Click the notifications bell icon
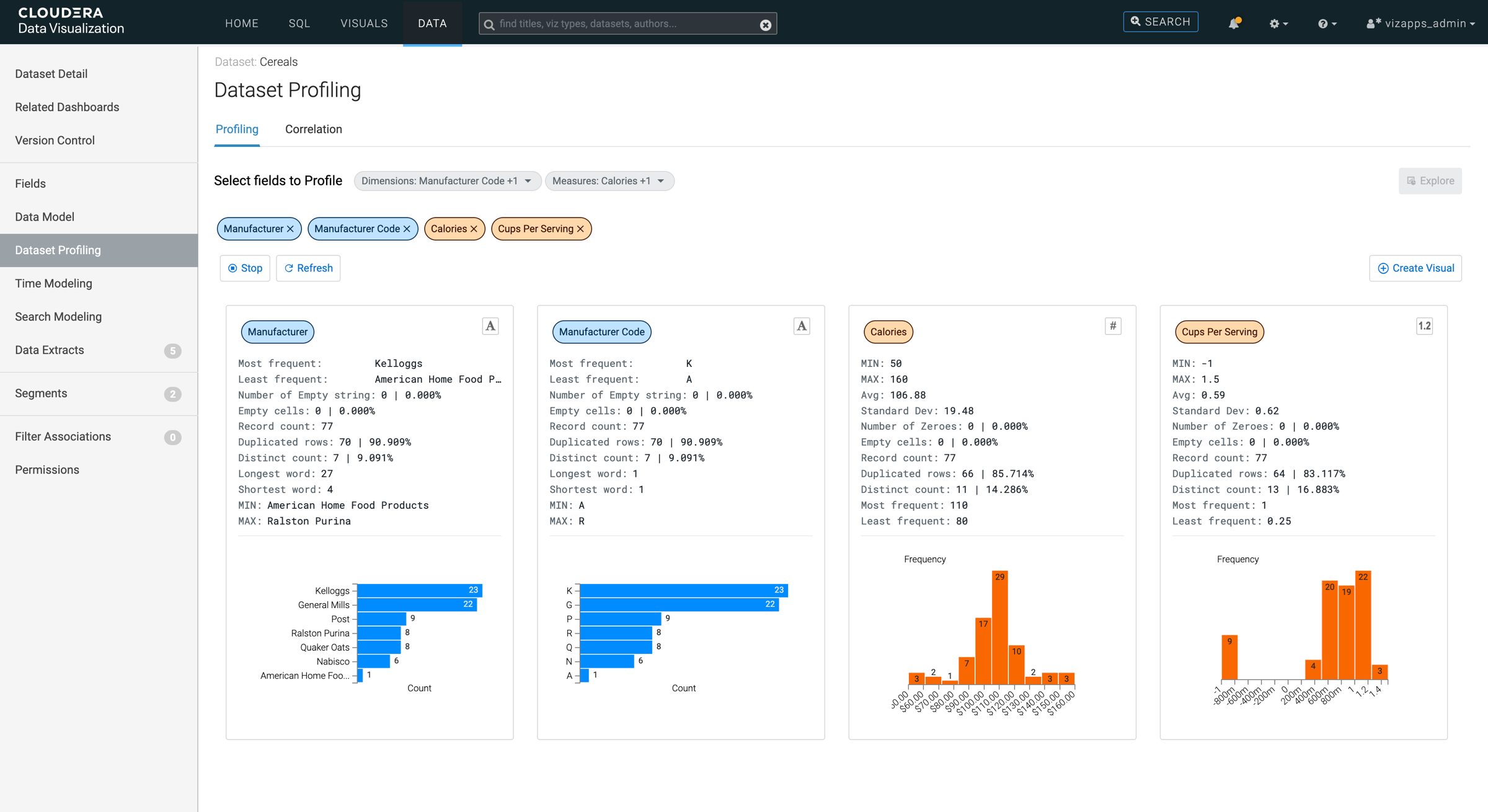1488x812 pixels. [x=1233, y=24]
